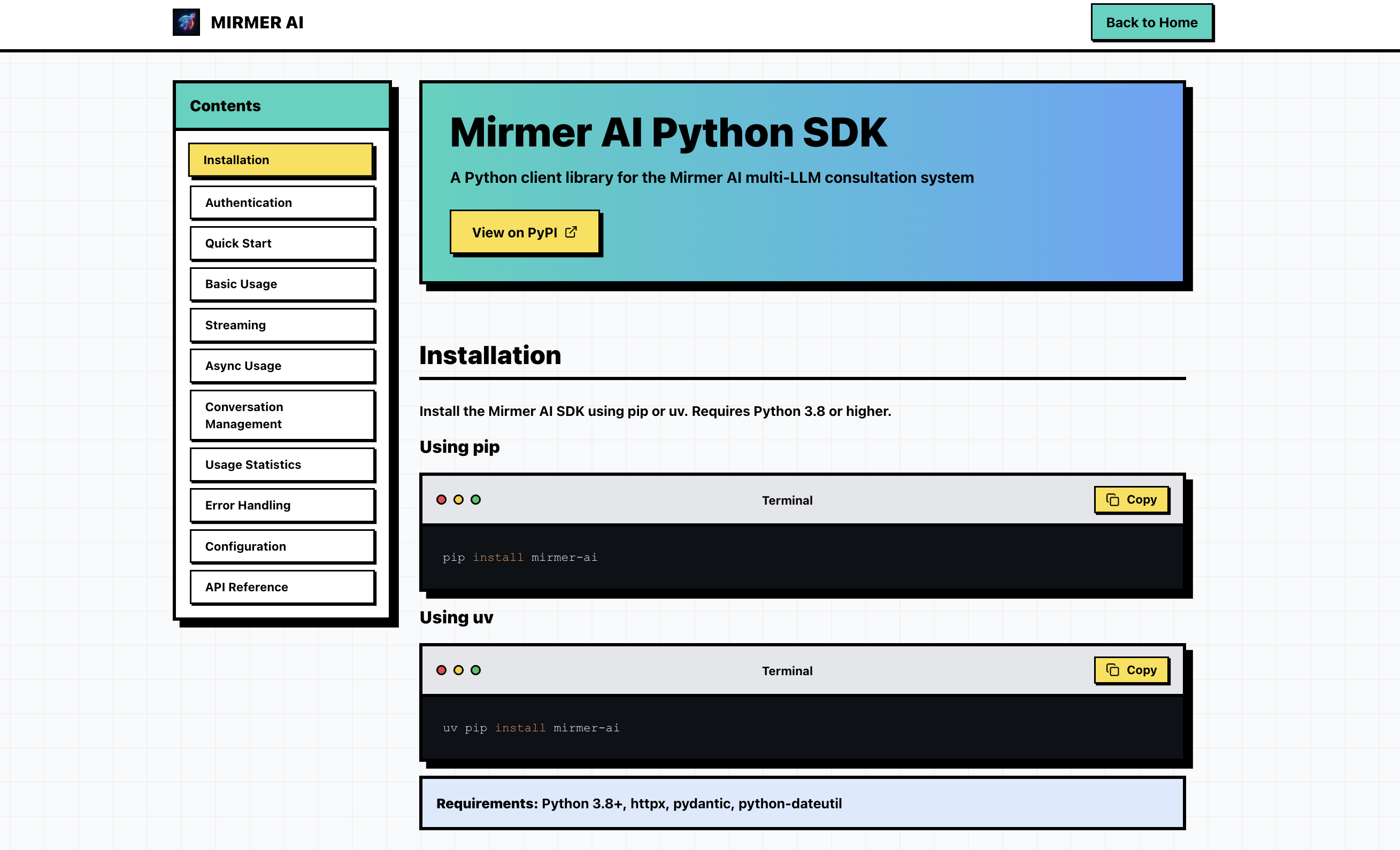Open Quick Start in Contents sidebar
Viewport: 1400px width, 850px height.
(x=282, y=243)
